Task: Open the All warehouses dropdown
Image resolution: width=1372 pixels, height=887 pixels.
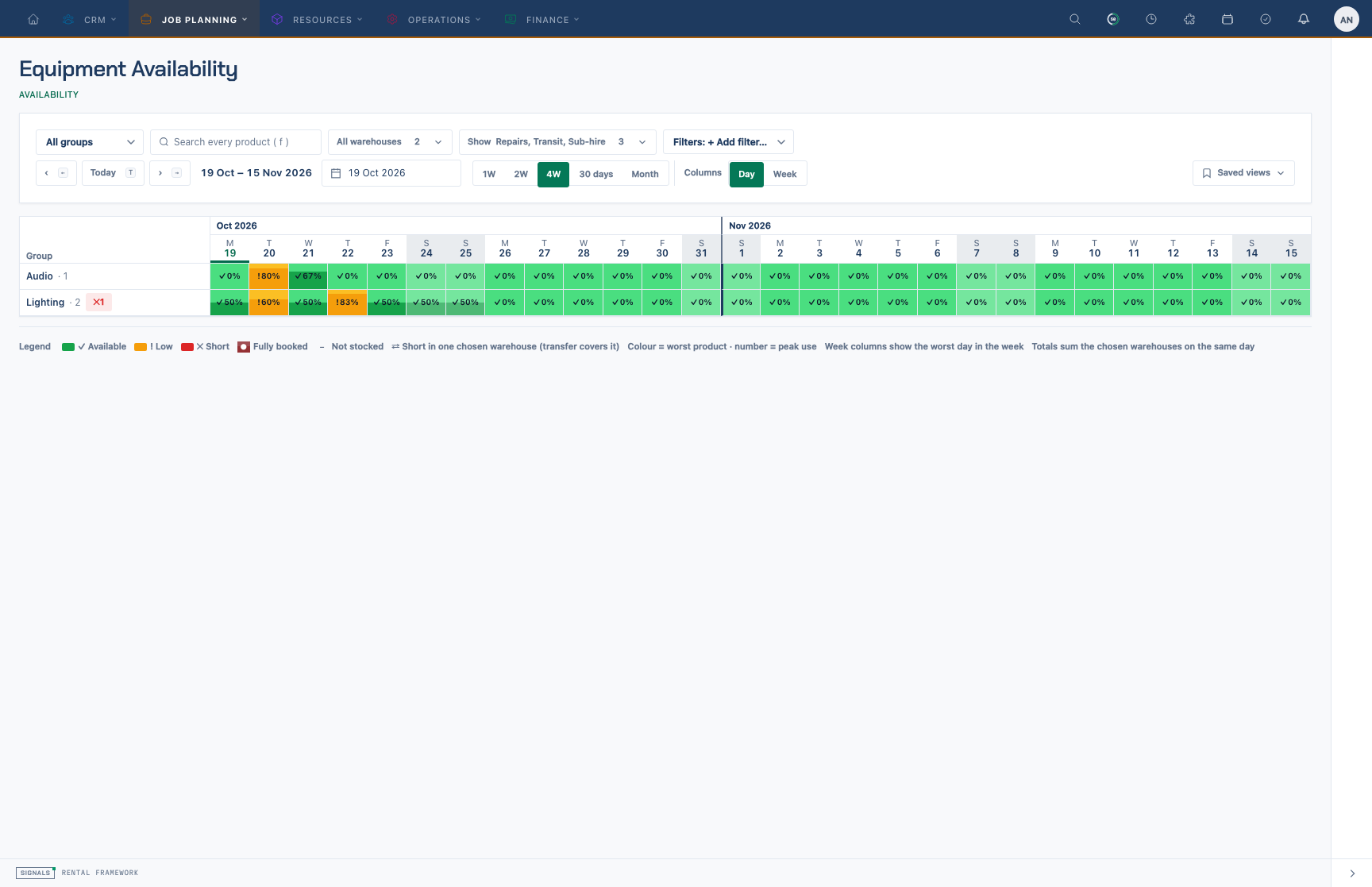Action: pos(390,142)
